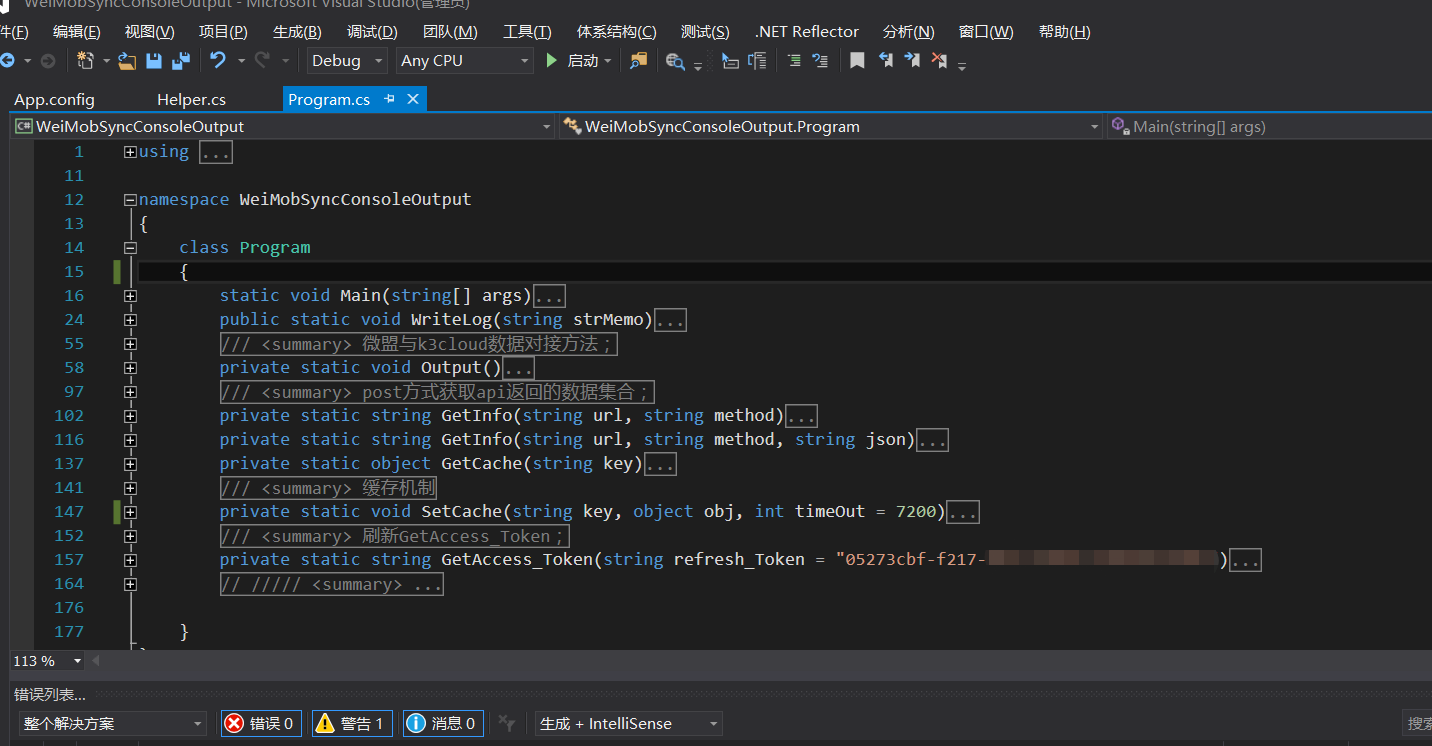
Task: Click the 错误列表 panel title
Action: 50,694
